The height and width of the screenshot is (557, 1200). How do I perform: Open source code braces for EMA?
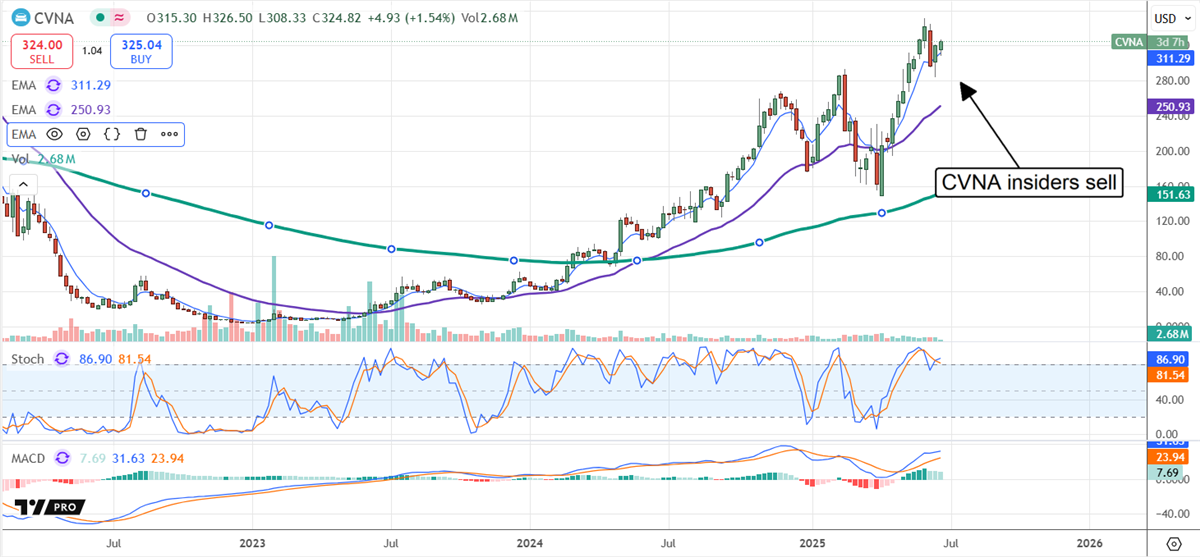[113, 134]
